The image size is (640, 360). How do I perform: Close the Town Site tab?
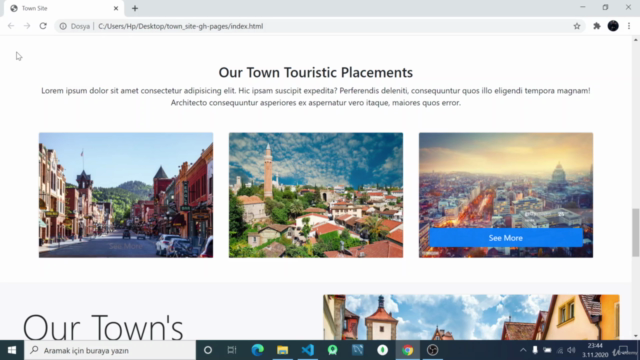pos(116,8)
